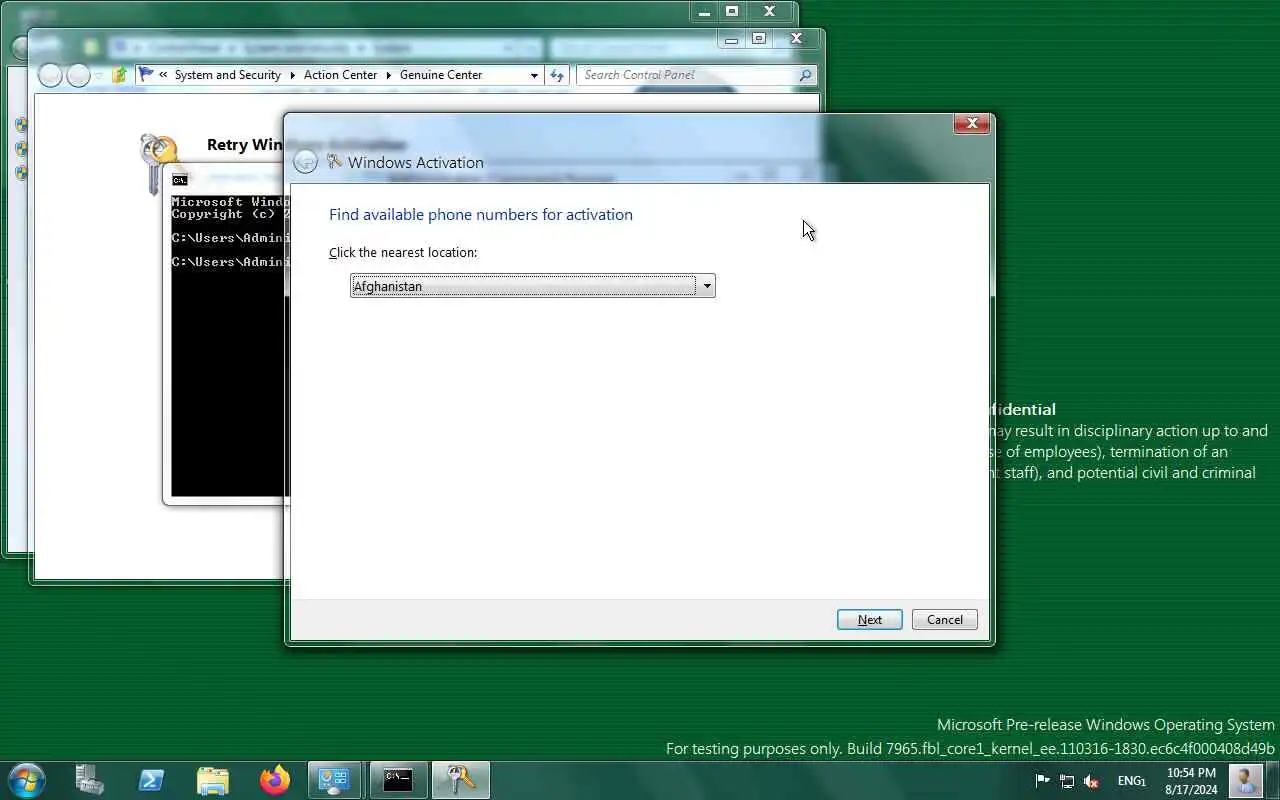This screenshot has width=1280, height=800.
Task: Click the Command Prompt window title icon
Action: pyautogui.click(x=180, y=180)
